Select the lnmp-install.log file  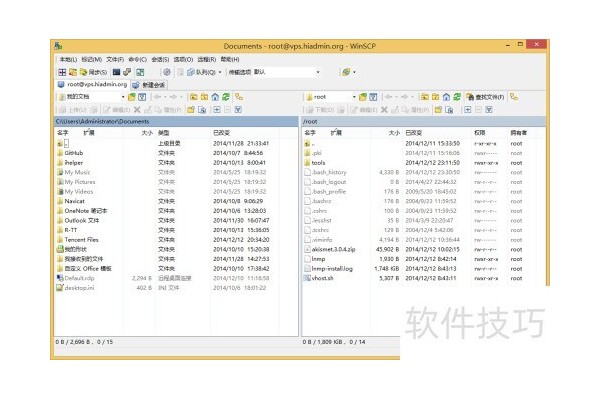332,269
